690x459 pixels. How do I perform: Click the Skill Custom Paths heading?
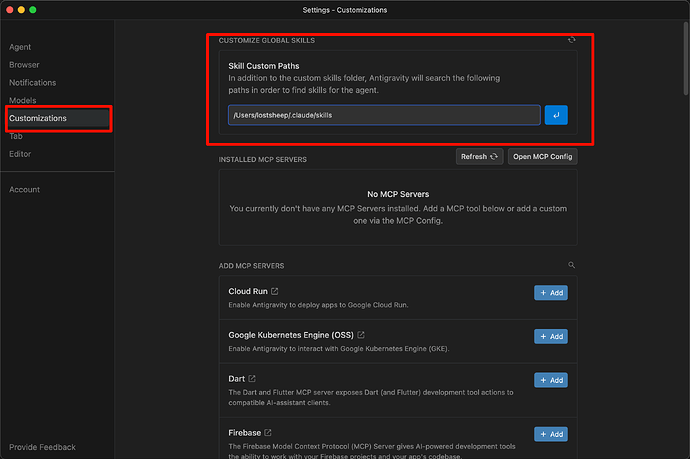(x=264, y=66)
